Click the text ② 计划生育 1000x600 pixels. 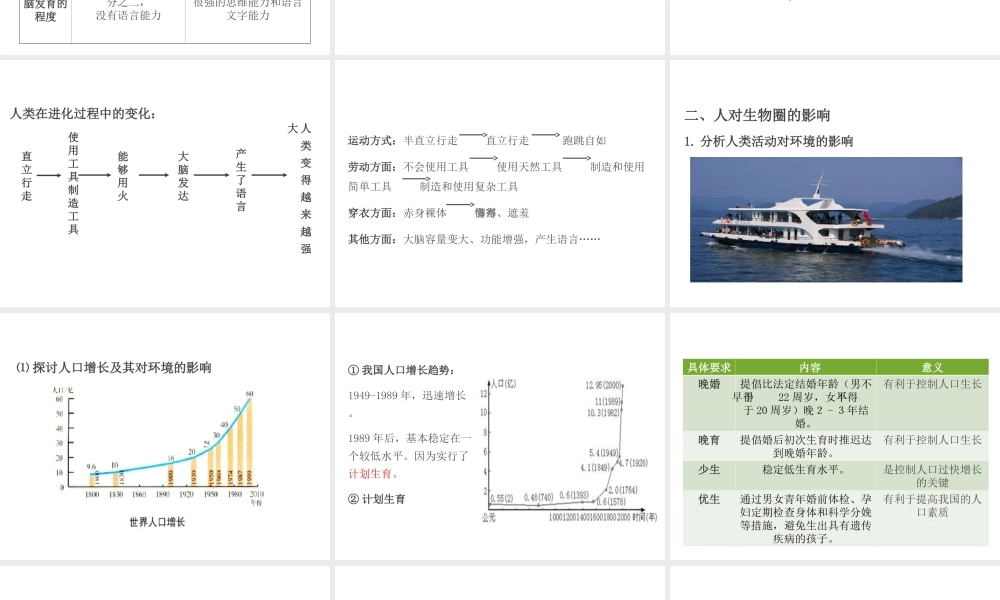coord(376,499)
